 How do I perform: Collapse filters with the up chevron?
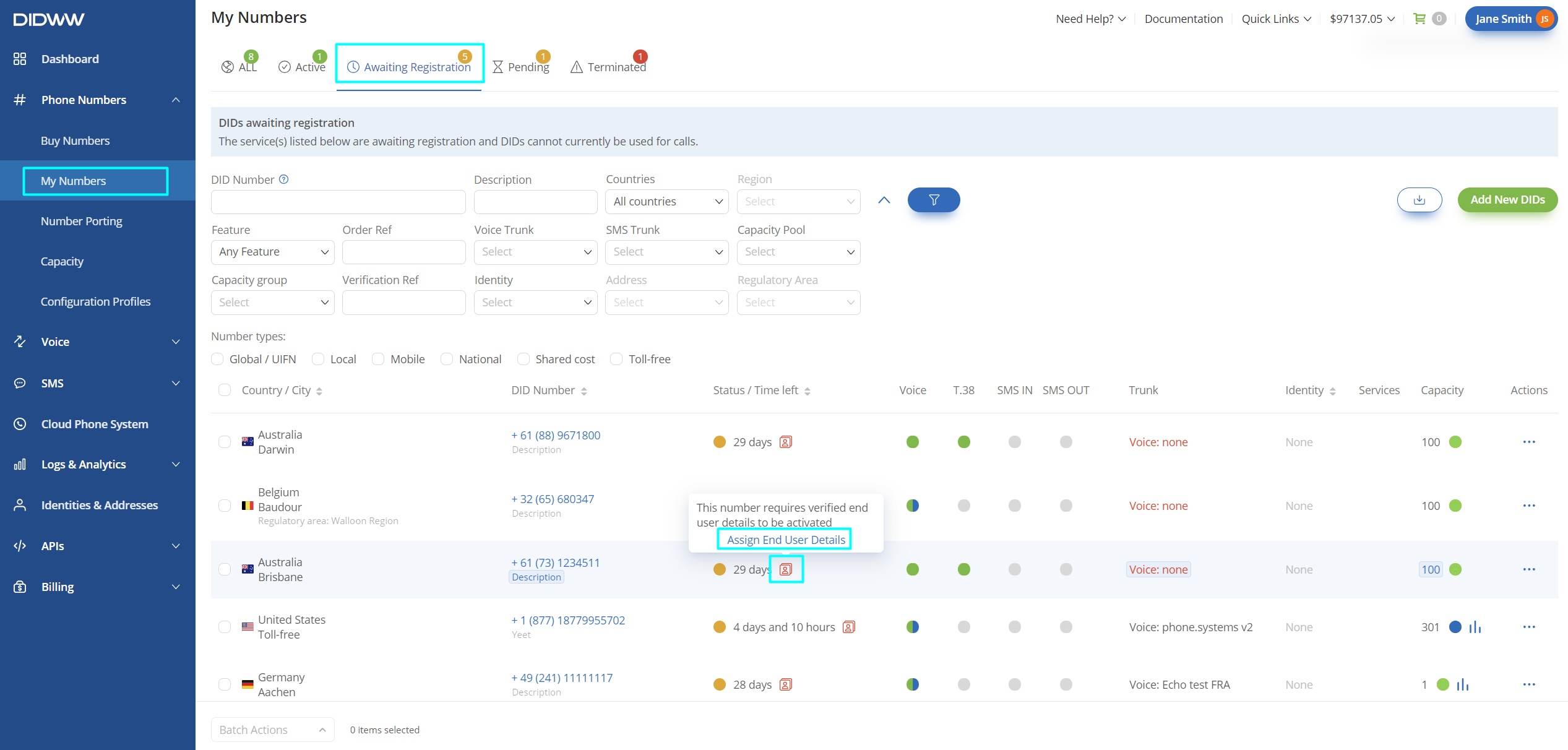884,200
